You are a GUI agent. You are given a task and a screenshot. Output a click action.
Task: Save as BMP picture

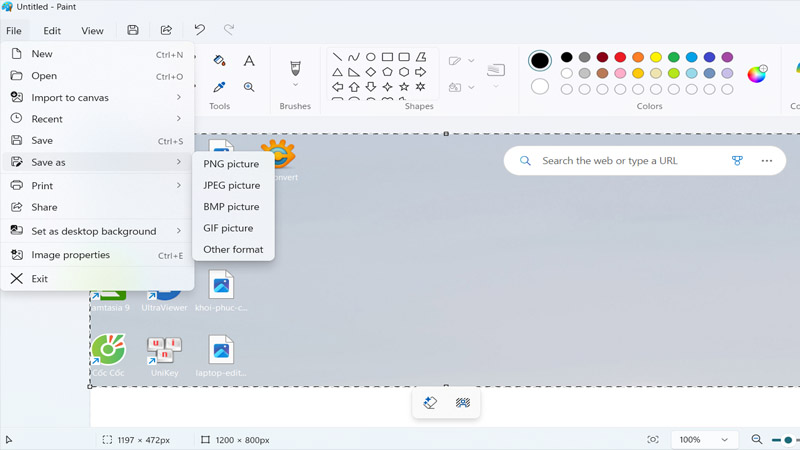click(233, 207)
